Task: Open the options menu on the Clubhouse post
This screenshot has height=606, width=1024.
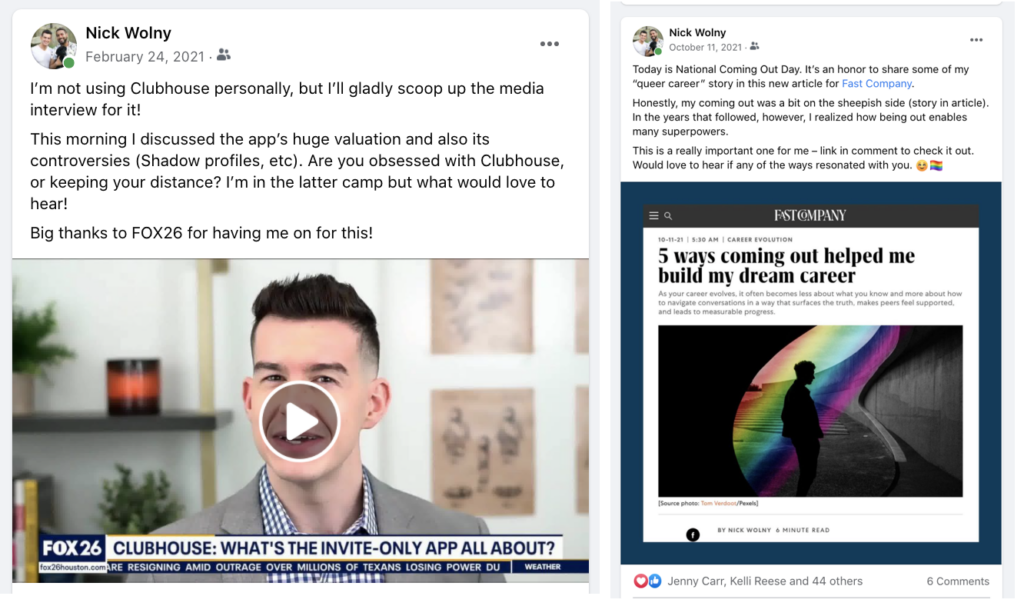Action: click(x=549, y=43)
